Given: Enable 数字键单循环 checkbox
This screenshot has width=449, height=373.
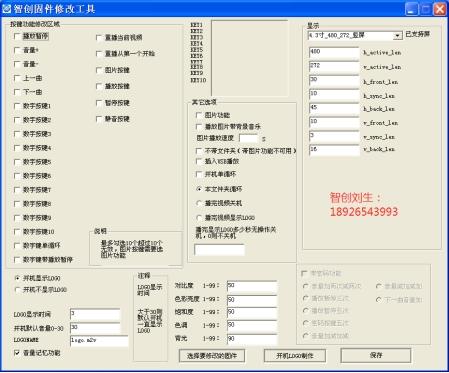Looking at the screenshot, I should (x=17, y=246).
